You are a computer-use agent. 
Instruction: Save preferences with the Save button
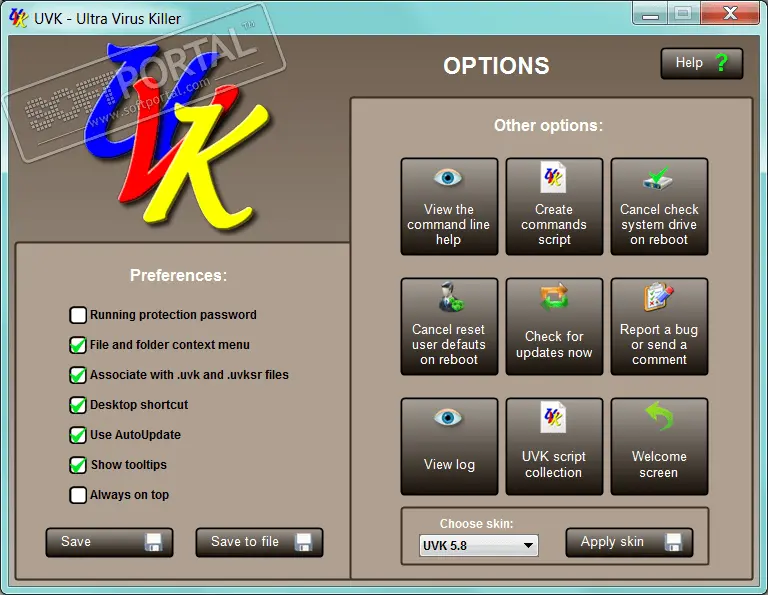pos(109,542)
